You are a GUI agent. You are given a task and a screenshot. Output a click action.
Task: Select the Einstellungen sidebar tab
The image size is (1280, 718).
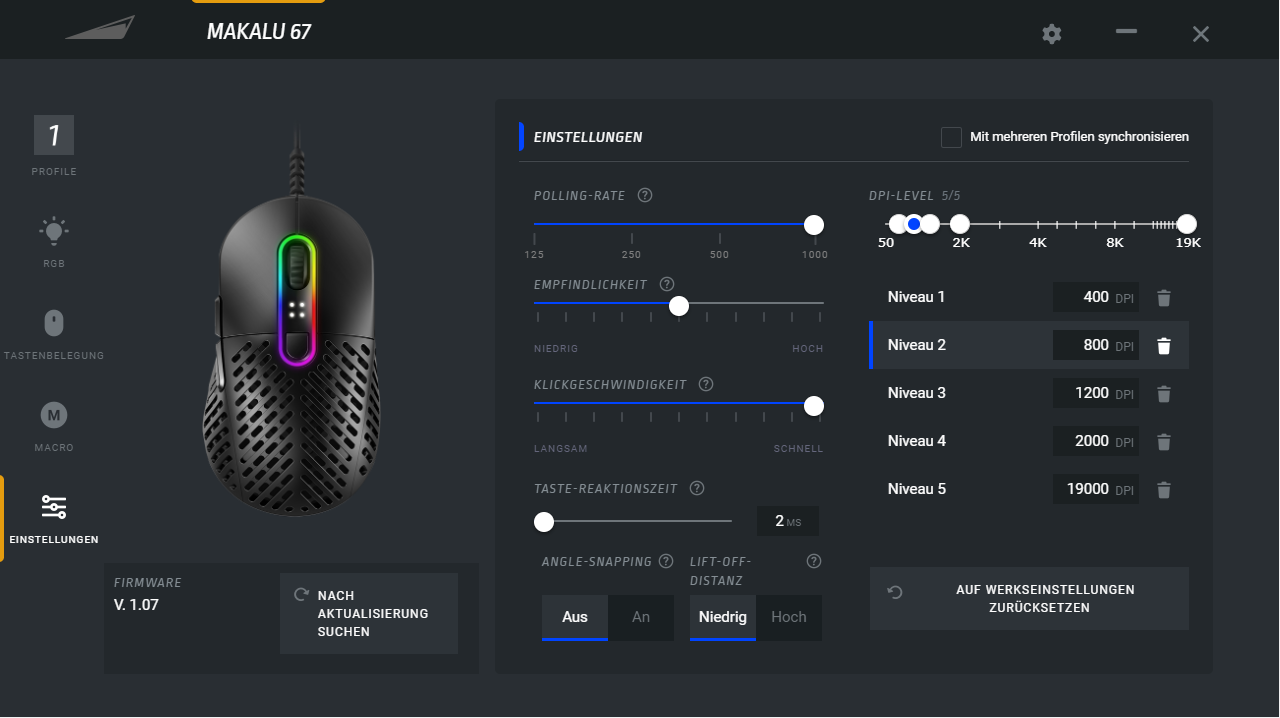(54, 518)
